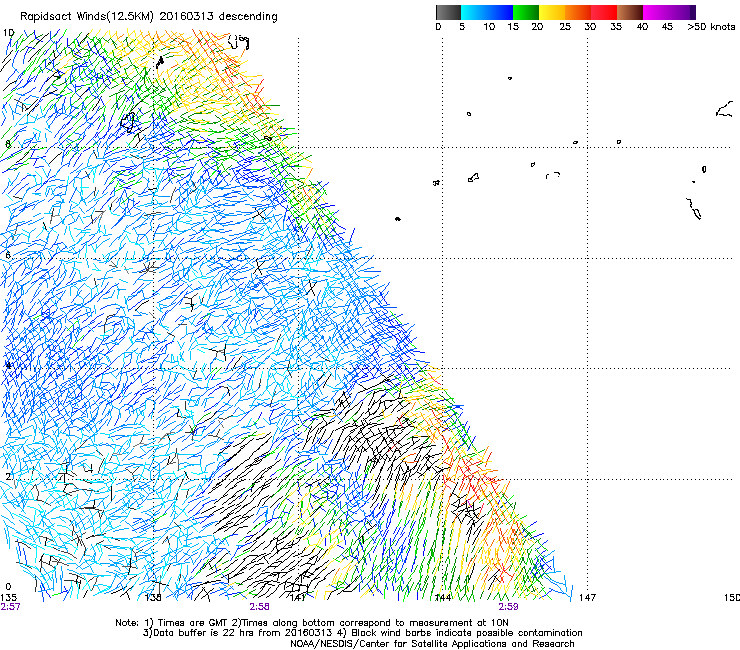Click the legend label "0" under the color bar
Screen dimensions: 740x650
pyautogui.click(x=438, y=27)
